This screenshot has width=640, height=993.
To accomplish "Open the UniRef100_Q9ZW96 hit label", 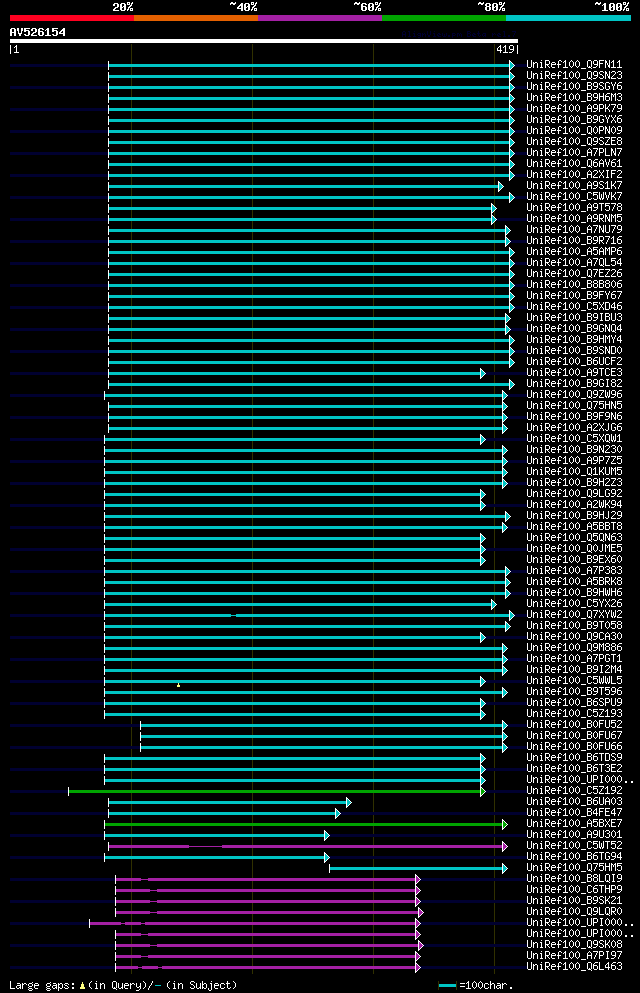I will coord(574,395).
